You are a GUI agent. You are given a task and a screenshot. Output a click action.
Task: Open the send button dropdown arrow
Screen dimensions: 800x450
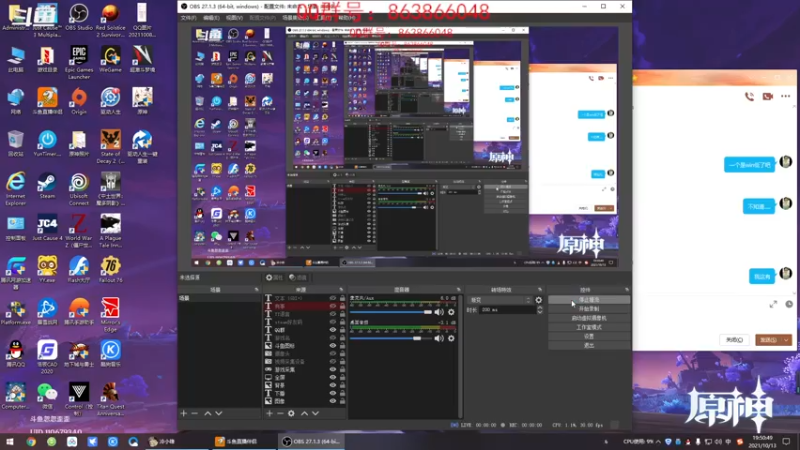[x=786, y=340]
